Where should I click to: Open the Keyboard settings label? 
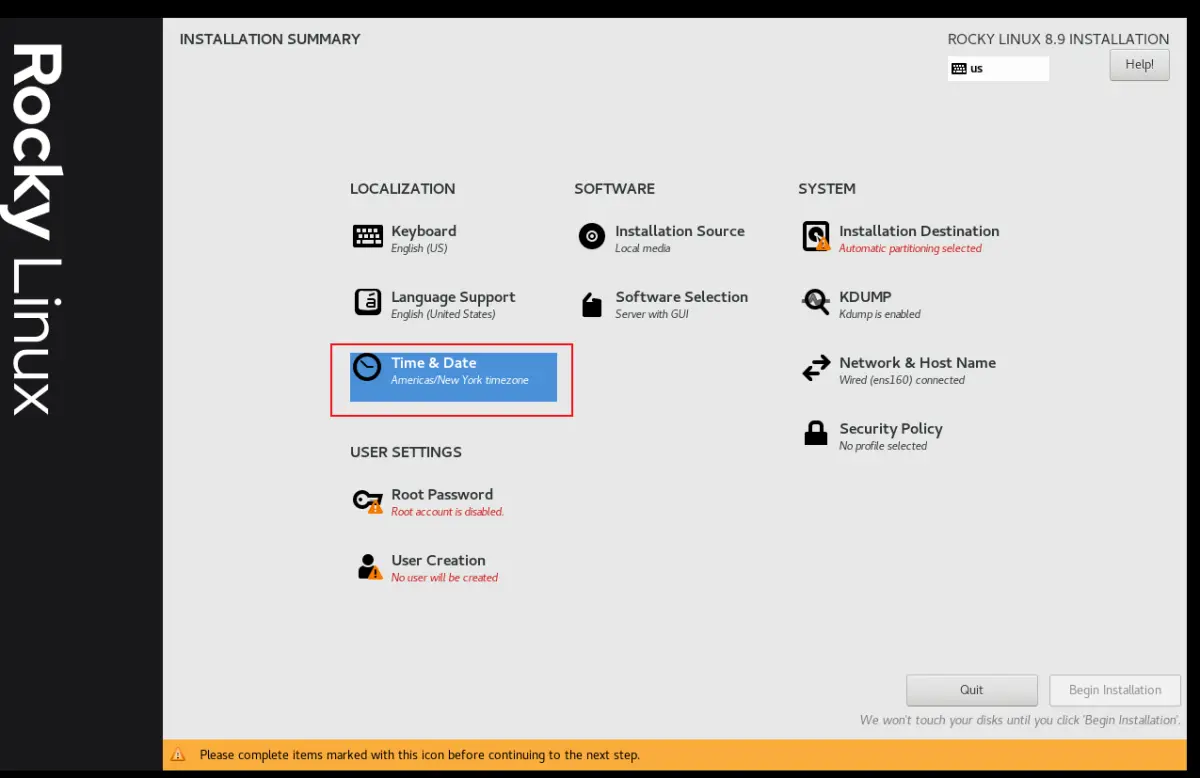[x=424, y=231]
